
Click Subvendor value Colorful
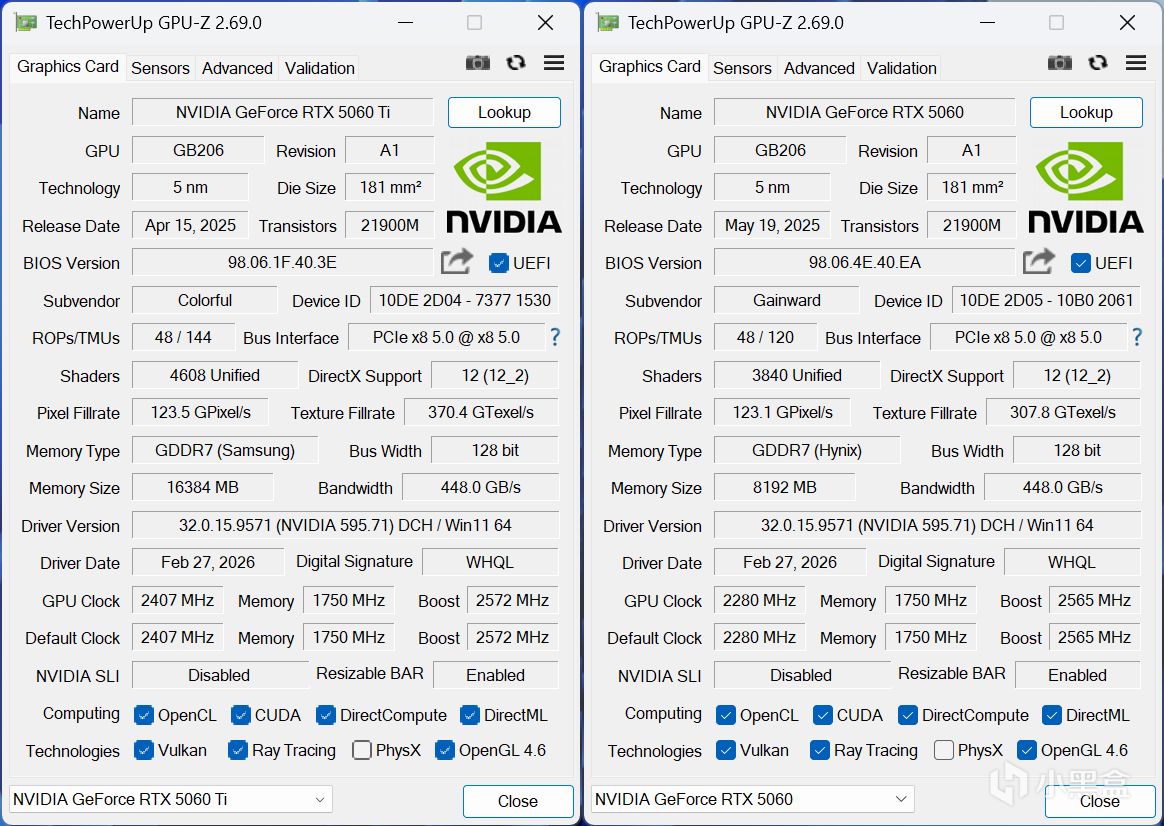click(x=205, y=301)
